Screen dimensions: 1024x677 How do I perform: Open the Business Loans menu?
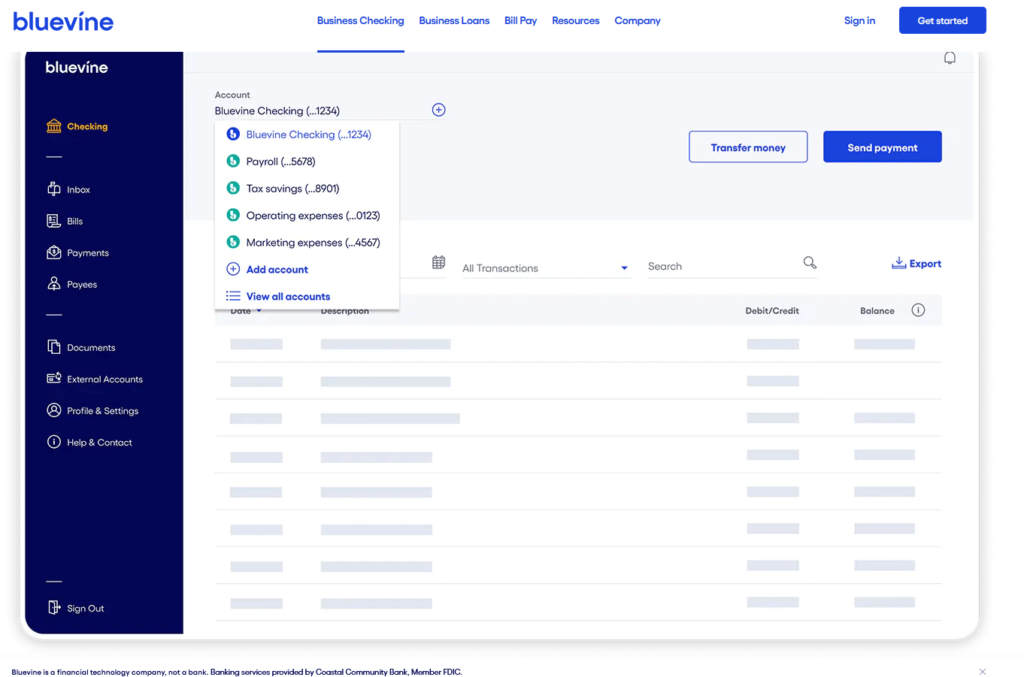pyautogui.click(x=454, y=21)
